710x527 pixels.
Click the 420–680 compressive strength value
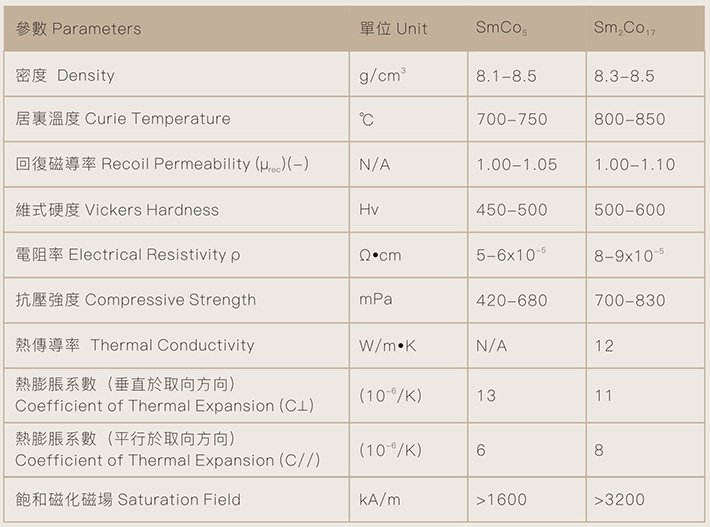(x=512, y=300)
